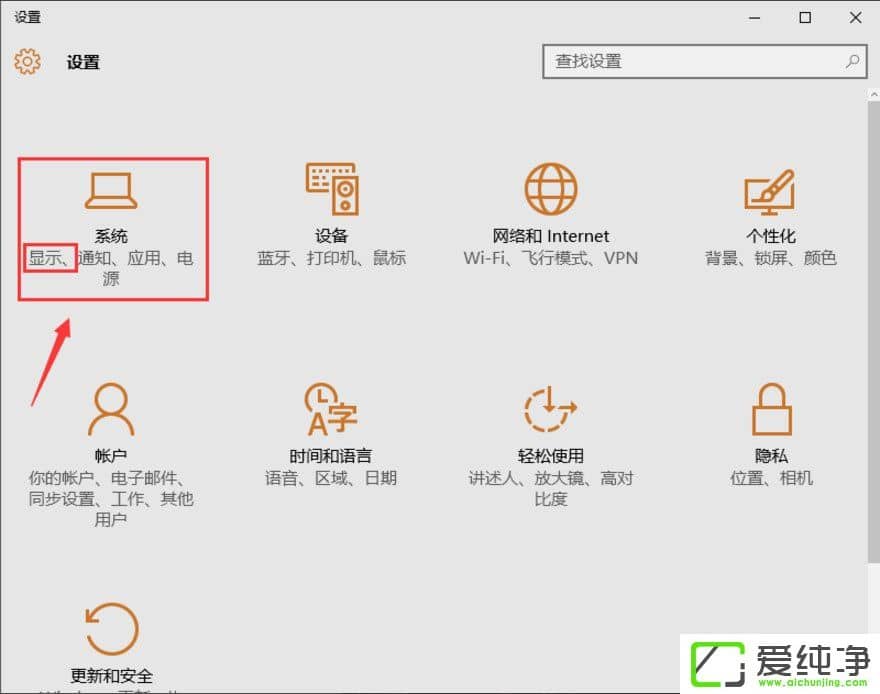
Task: Click the window minimize button
Action: 753,17
